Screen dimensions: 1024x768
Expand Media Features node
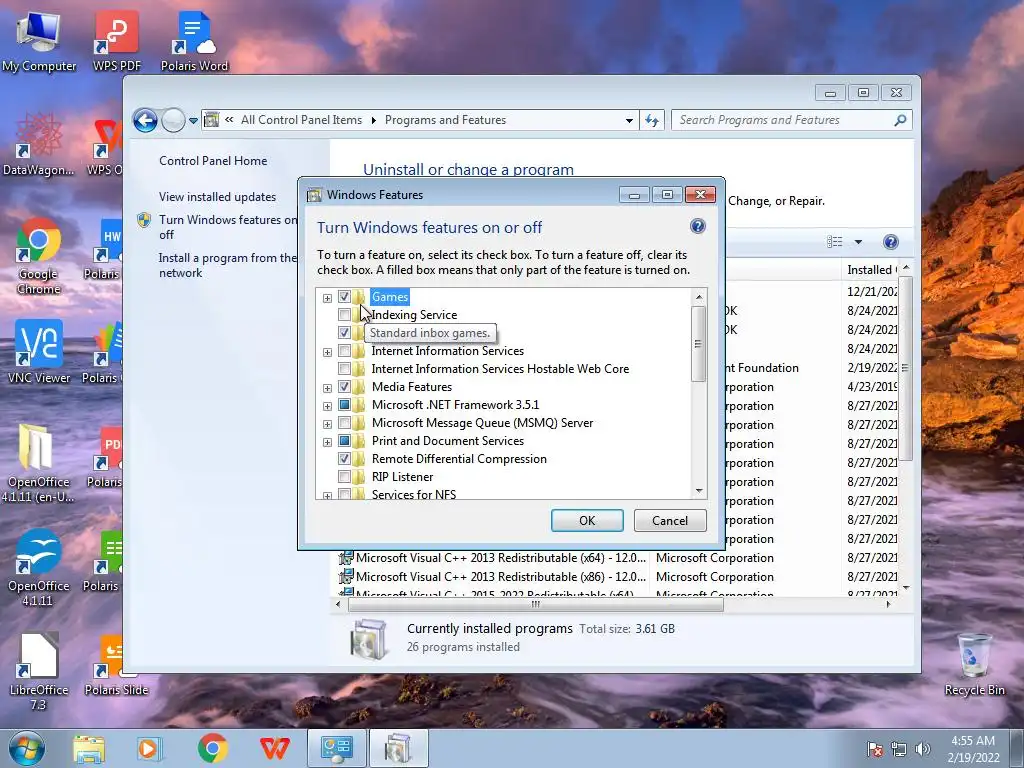click(x=327, y=388)
